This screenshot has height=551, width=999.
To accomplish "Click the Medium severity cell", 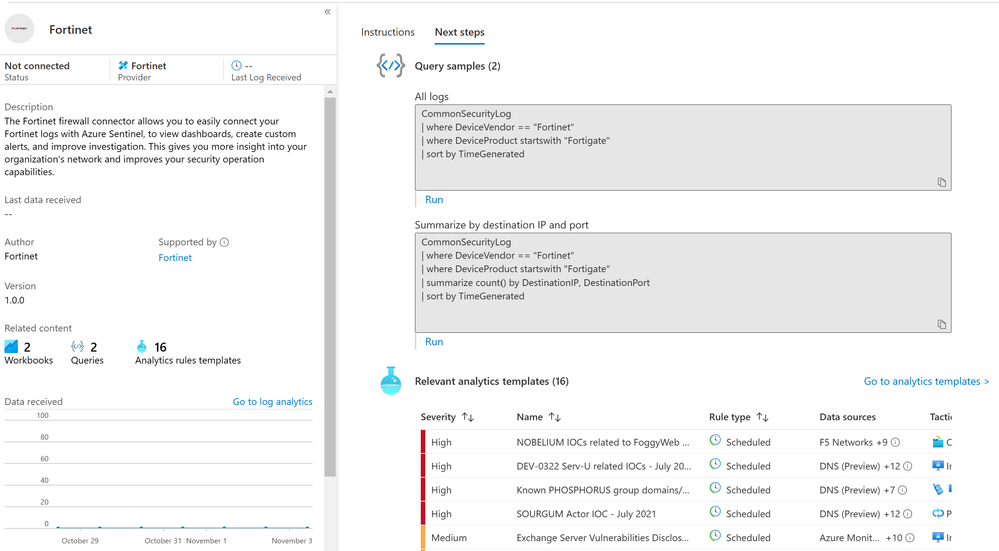I will click(449, 538).
